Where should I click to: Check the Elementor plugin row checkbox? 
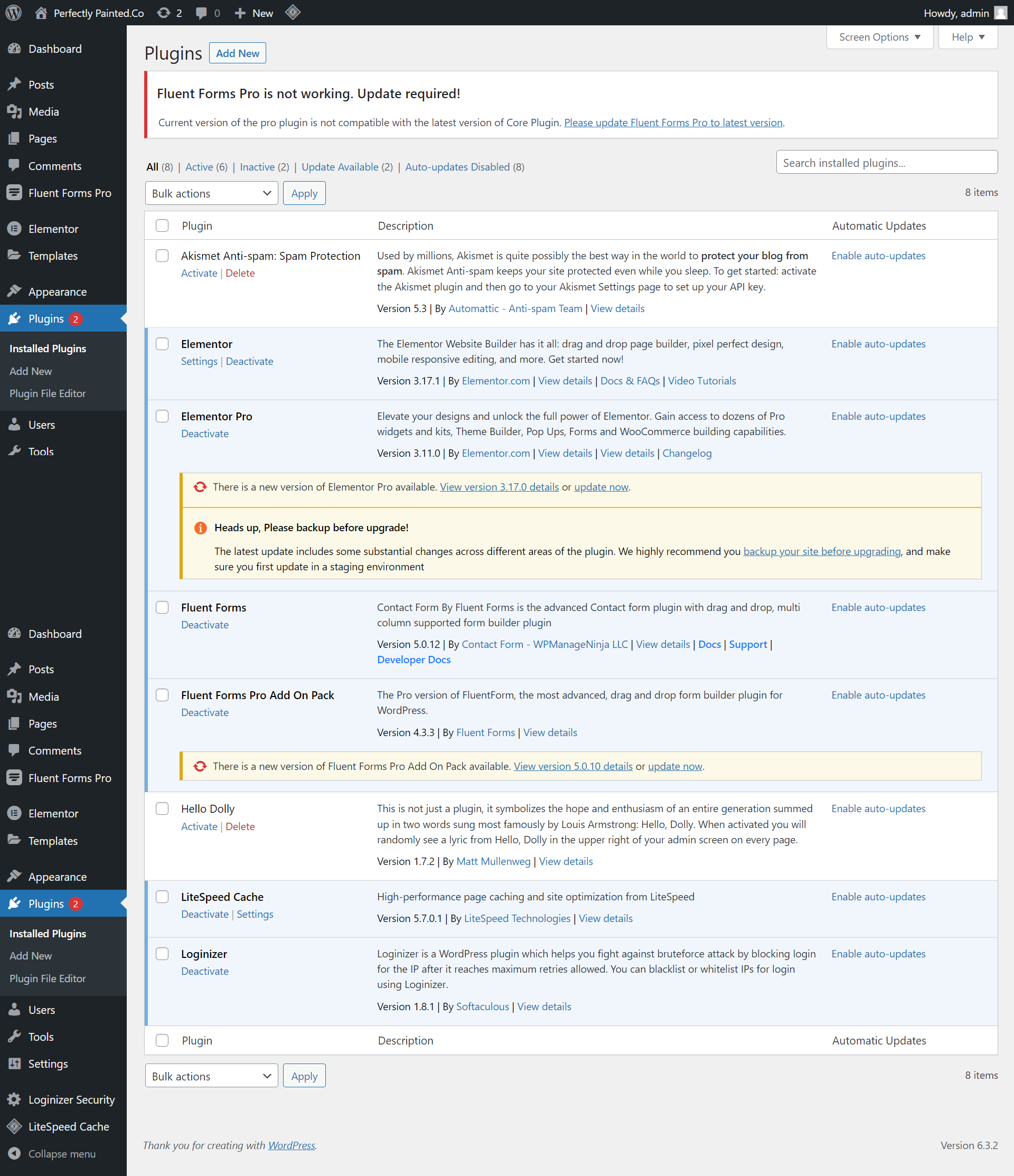point(162,344)
